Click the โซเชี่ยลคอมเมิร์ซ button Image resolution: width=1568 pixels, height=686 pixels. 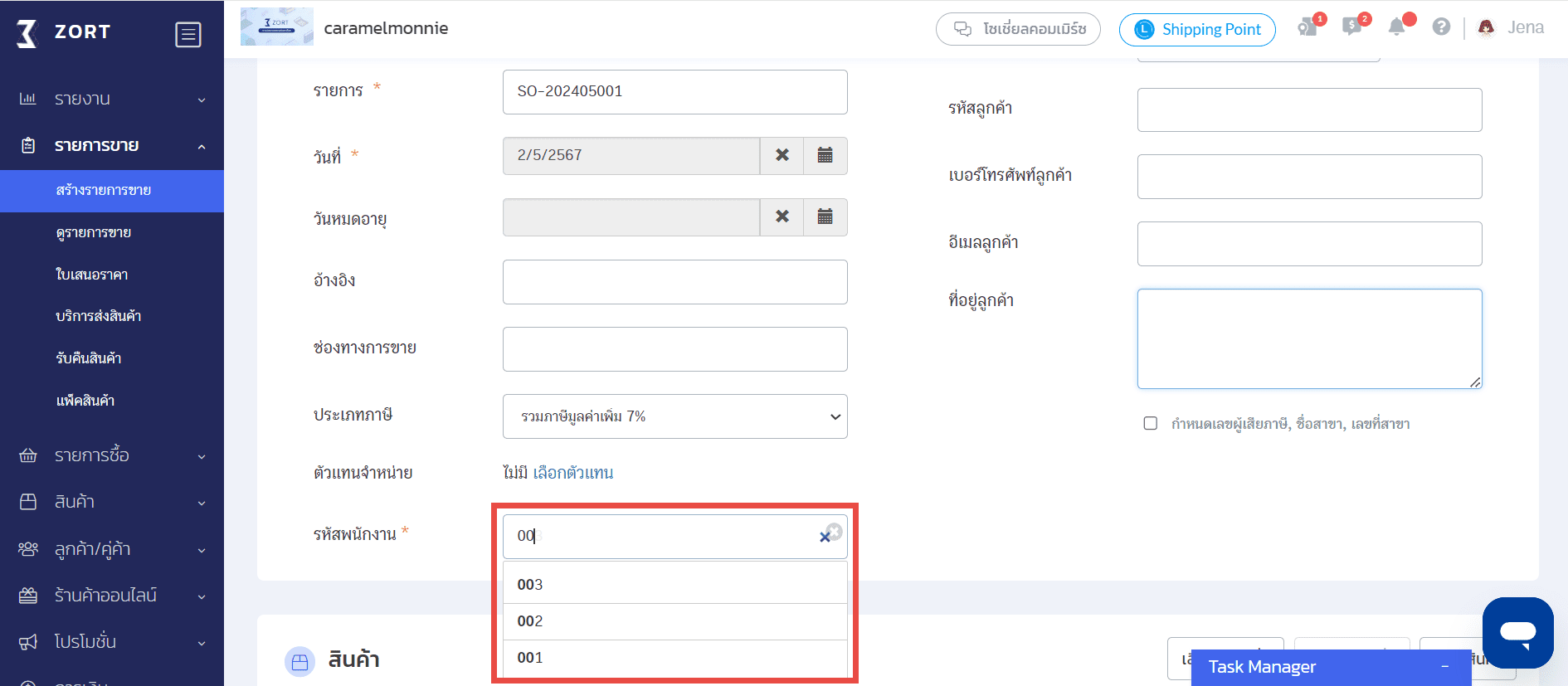[1018, 29]
